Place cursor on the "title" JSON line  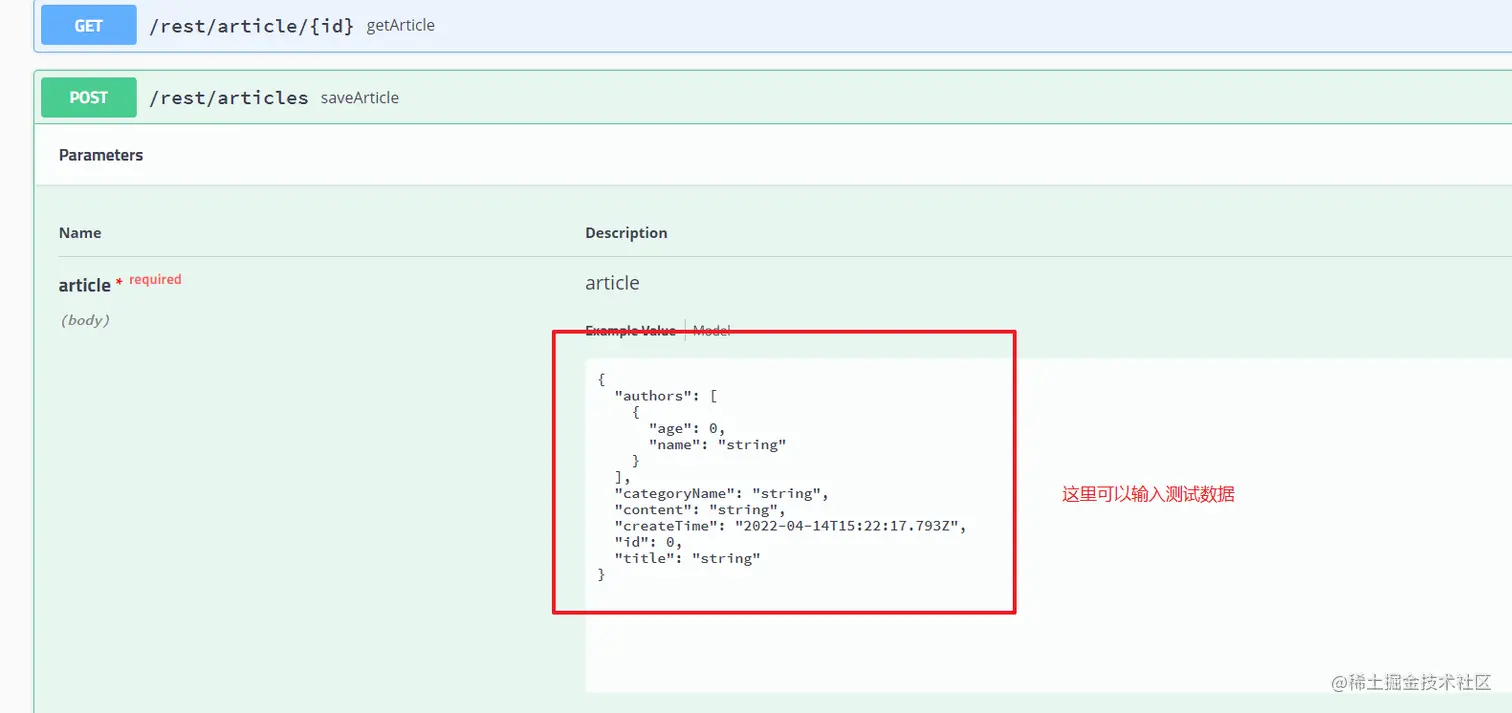click(x=687, y=558)
